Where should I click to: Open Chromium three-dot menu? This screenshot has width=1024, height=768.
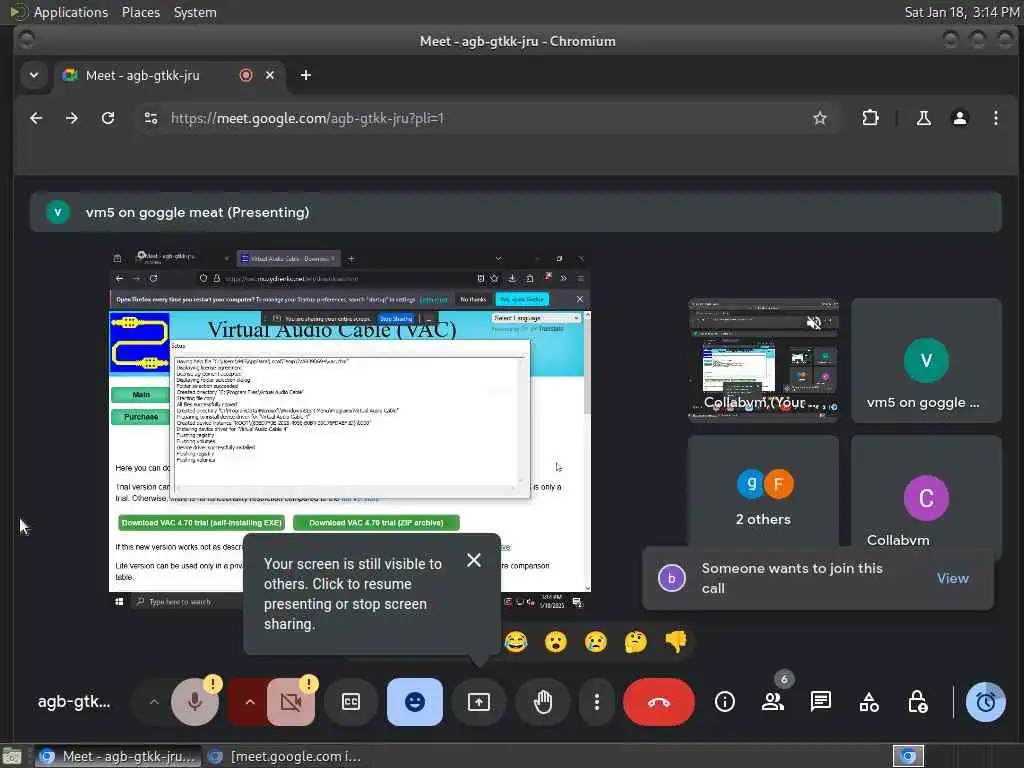point(995,118)
